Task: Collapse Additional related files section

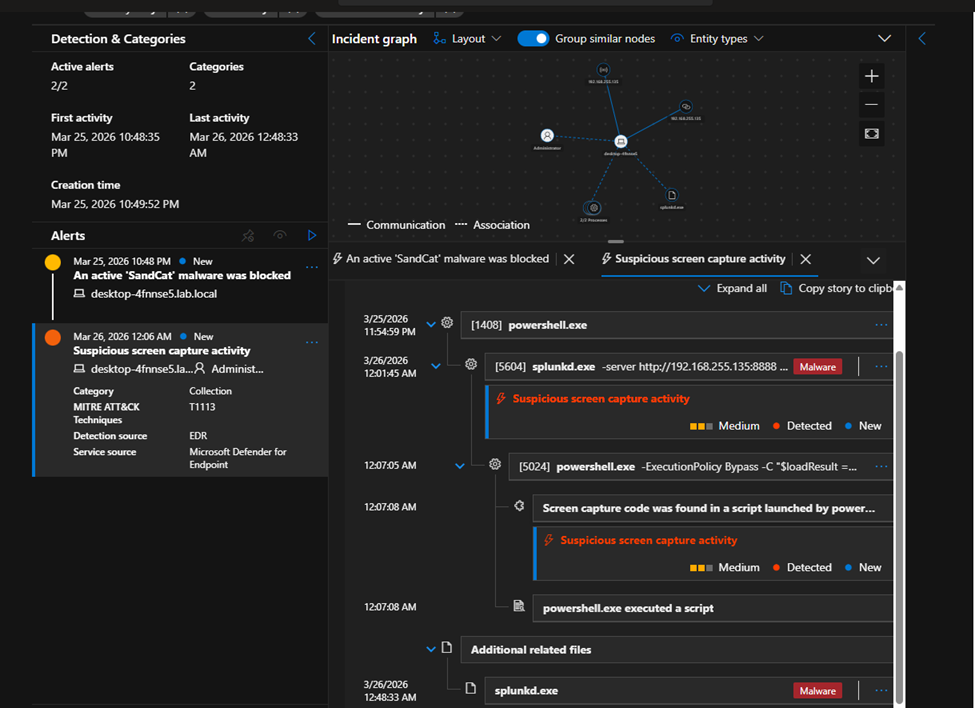Action: pos(431,649)
